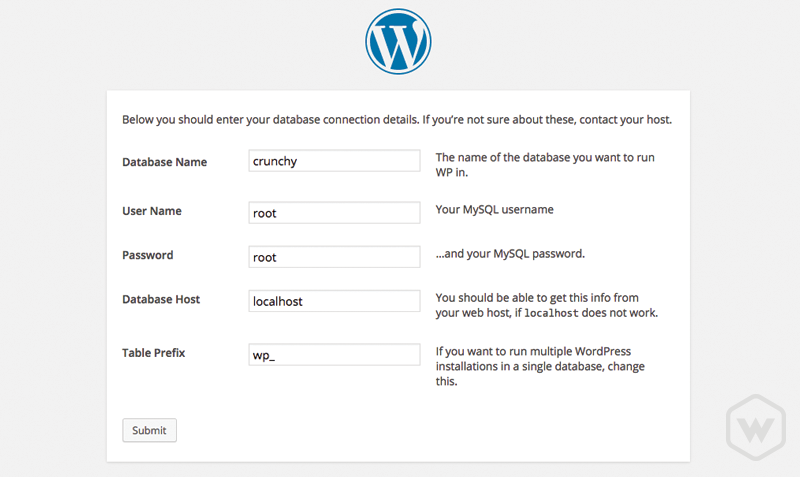This screenshot has height=477, width=800.
Task: Click into the Password input field
Action: pos(334,257)
